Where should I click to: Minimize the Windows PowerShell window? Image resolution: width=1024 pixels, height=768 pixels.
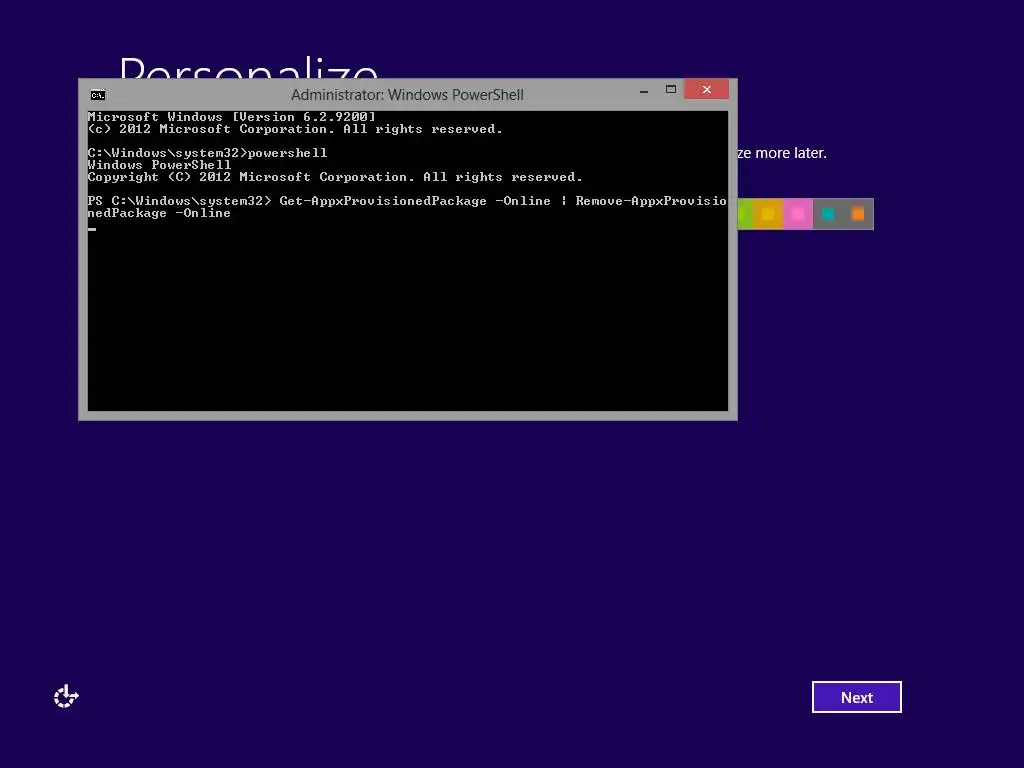coord(644,90)
